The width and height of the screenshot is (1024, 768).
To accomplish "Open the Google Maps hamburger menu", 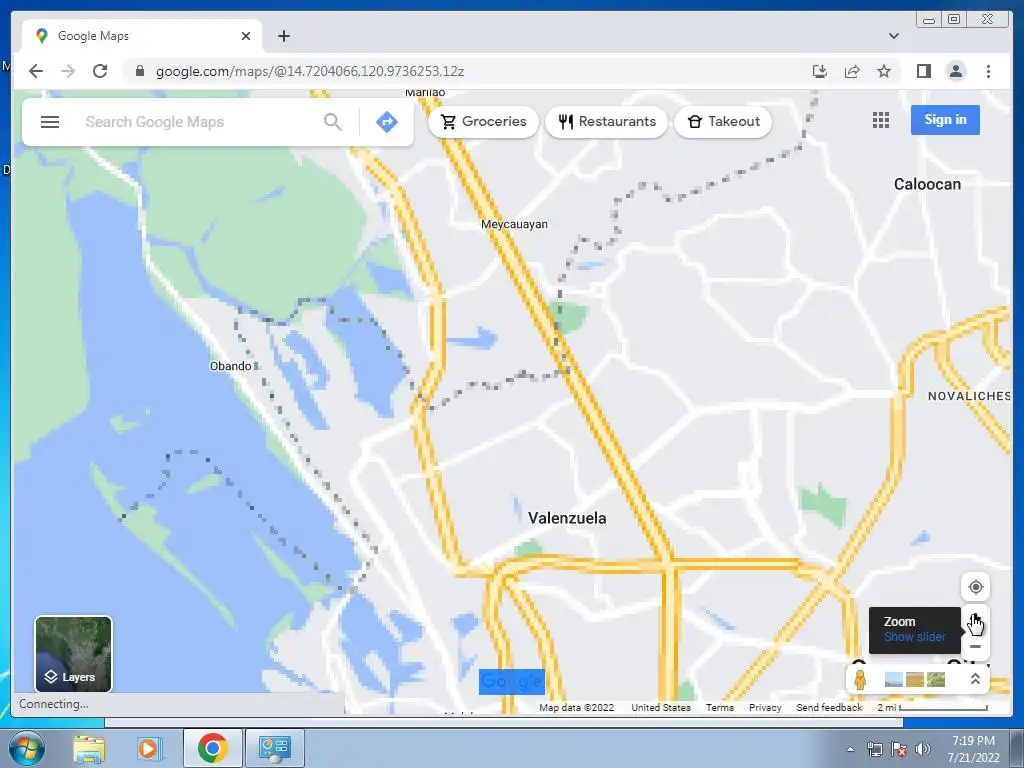I will (50, 122).
